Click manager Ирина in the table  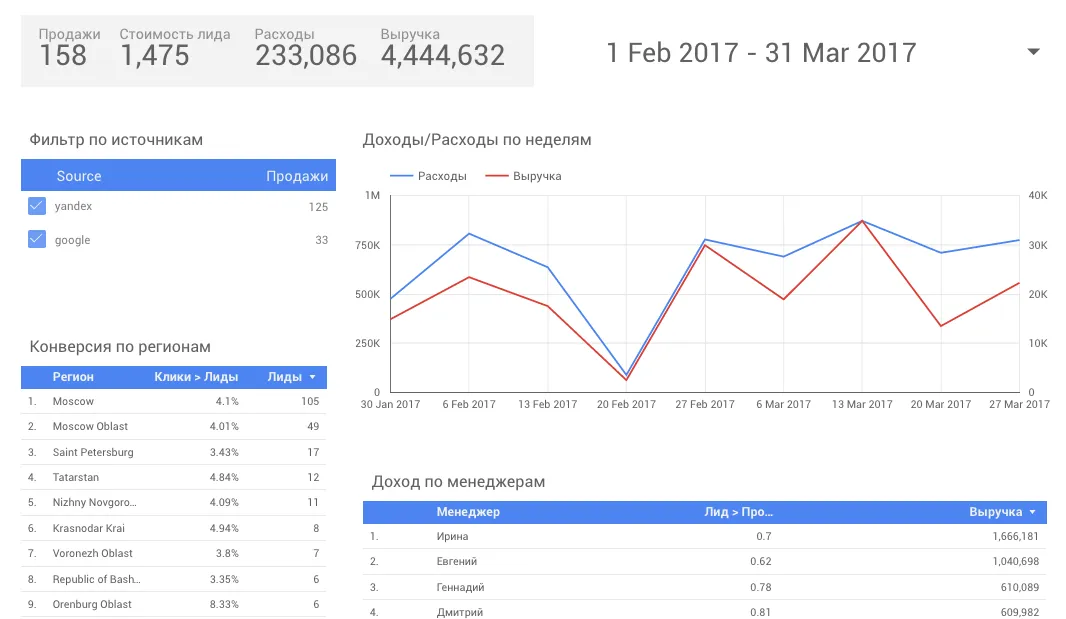point(452,537)
